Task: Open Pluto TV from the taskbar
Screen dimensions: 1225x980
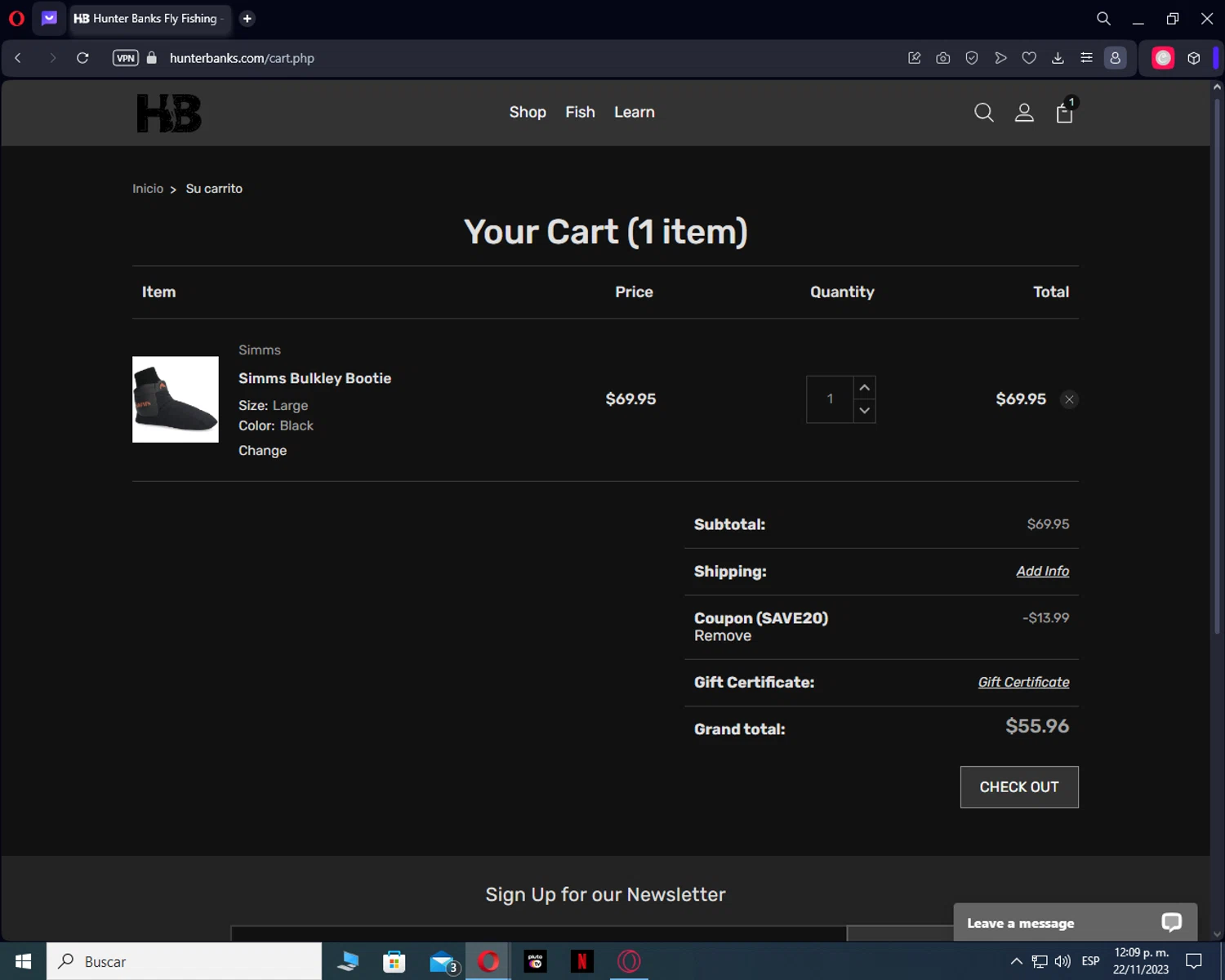Action: (536, 961)
